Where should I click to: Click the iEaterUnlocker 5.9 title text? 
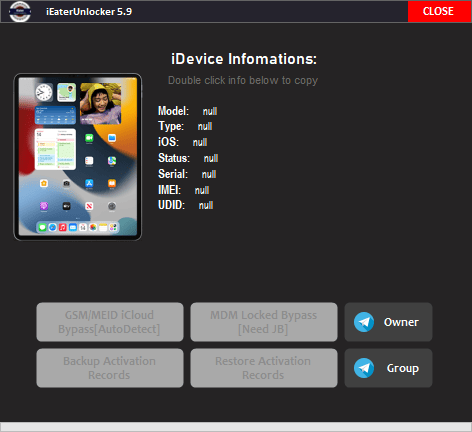89,12
